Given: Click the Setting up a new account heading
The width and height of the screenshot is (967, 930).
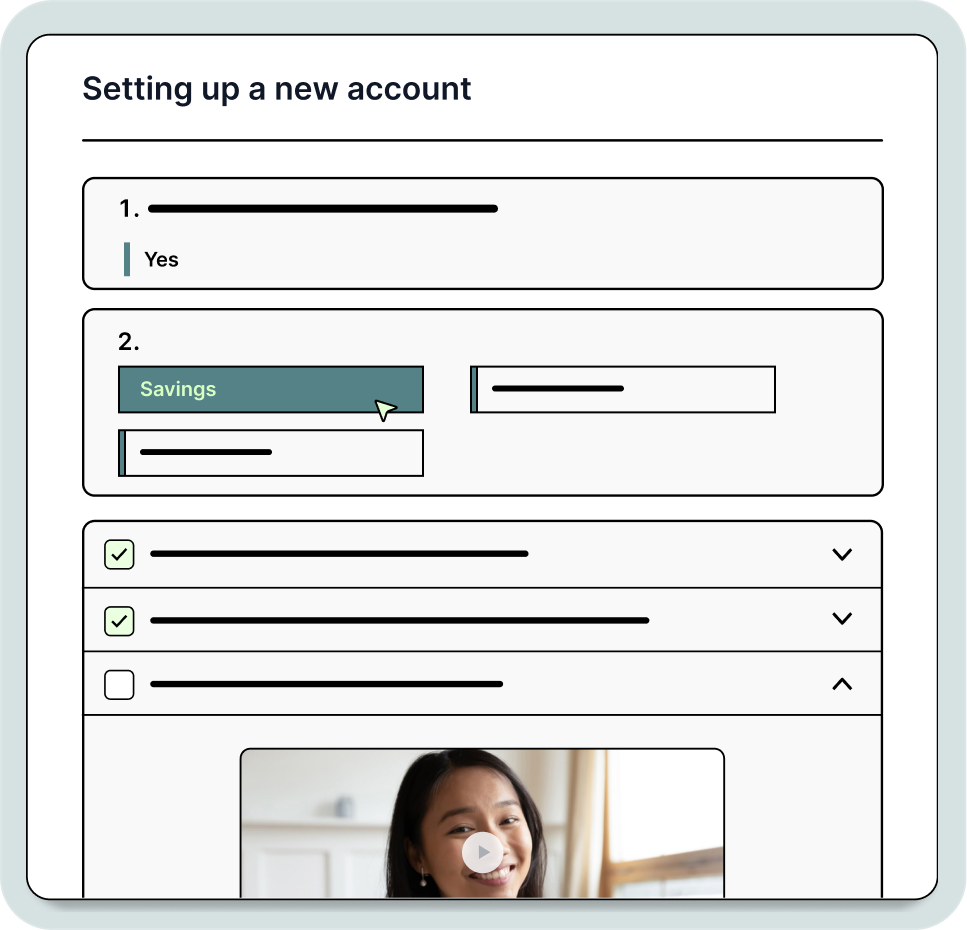Looking at the screenshot, I should click(277, 89).
